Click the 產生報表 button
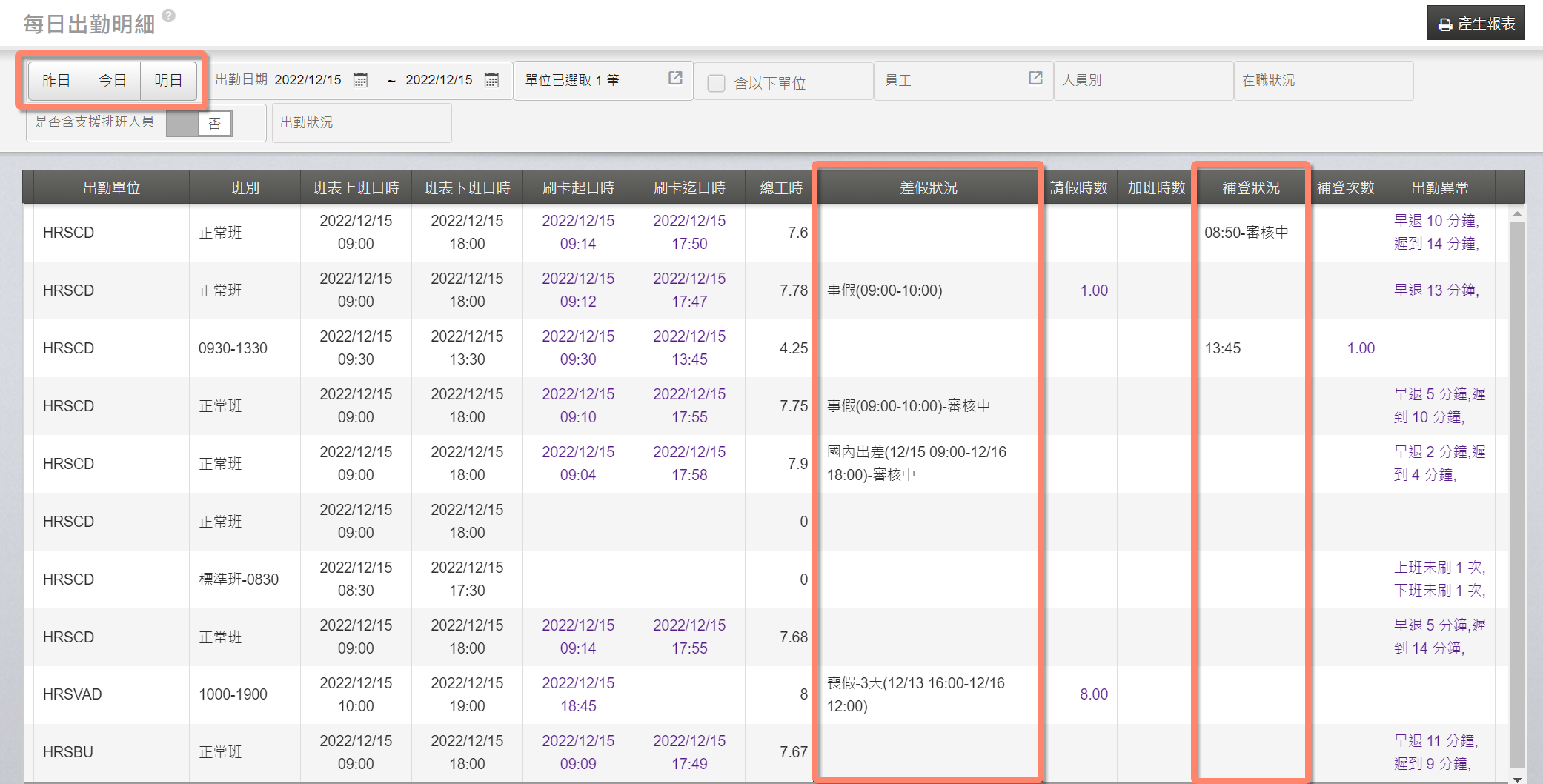The image size is (1543, 784). point(1476,24)
